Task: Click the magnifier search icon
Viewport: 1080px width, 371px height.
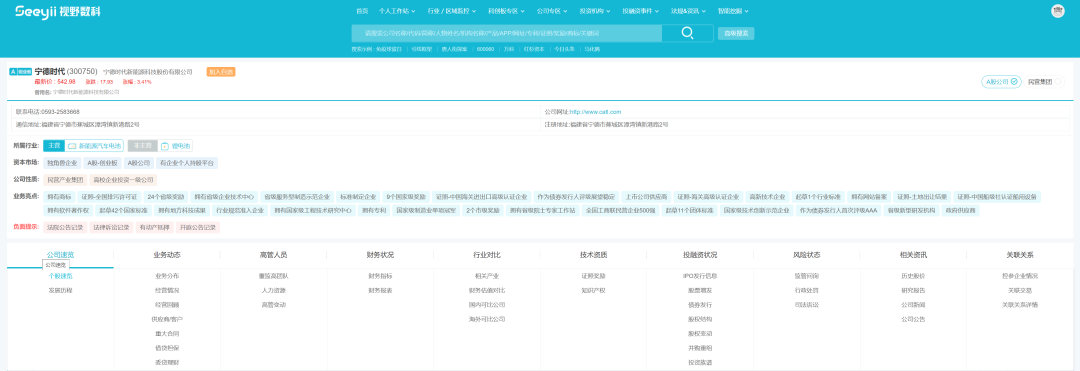Action: pyautogui.click(x=687, y=33)
